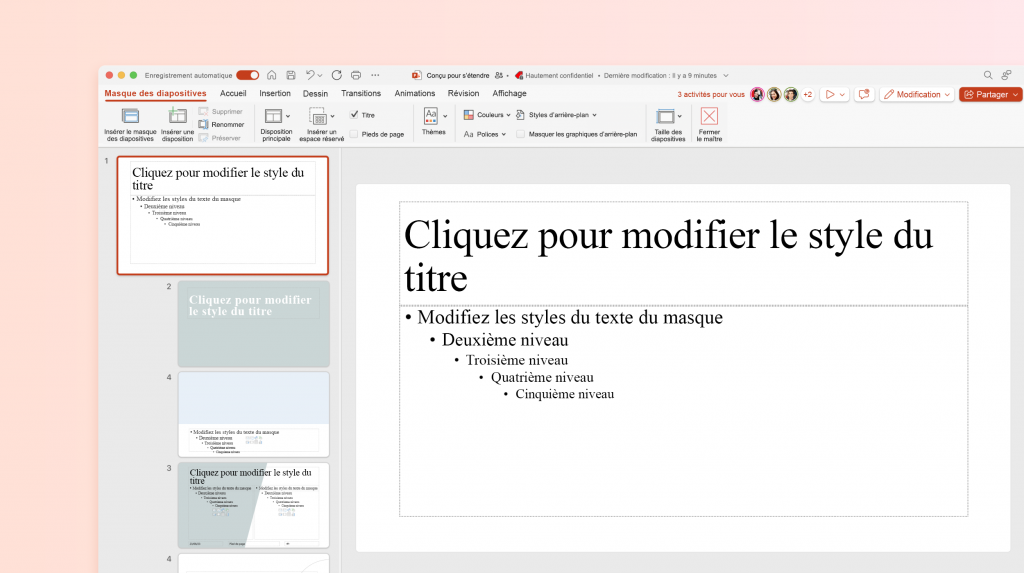Toggle the Enregistrement automatique switch

248,75
